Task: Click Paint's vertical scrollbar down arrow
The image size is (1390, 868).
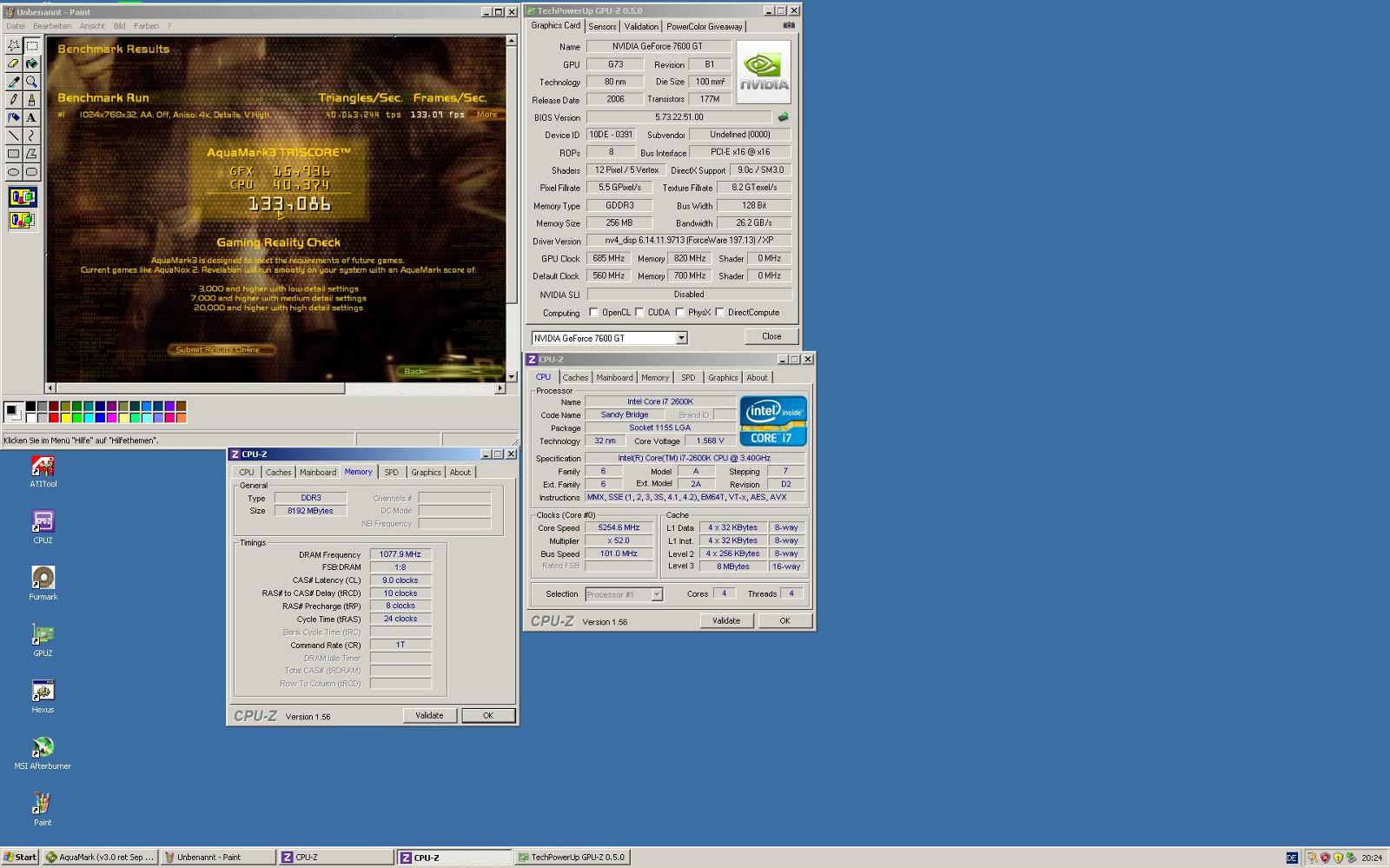Action: coord(512,376)
